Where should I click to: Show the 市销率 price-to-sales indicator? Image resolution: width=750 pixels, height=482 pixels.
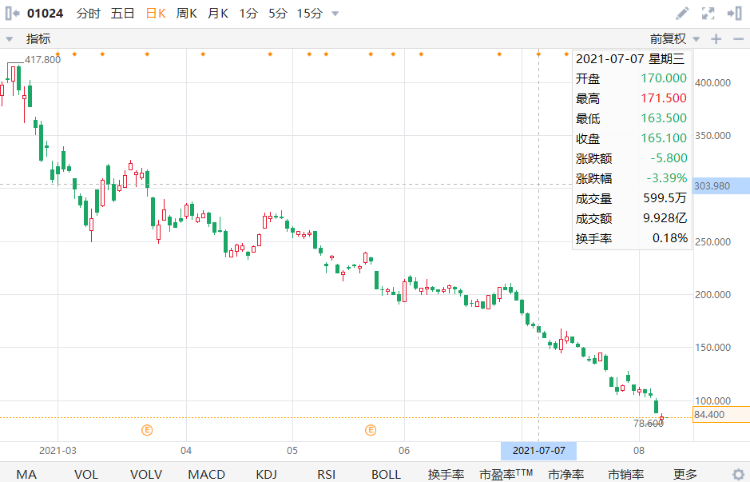click(626, 474)
